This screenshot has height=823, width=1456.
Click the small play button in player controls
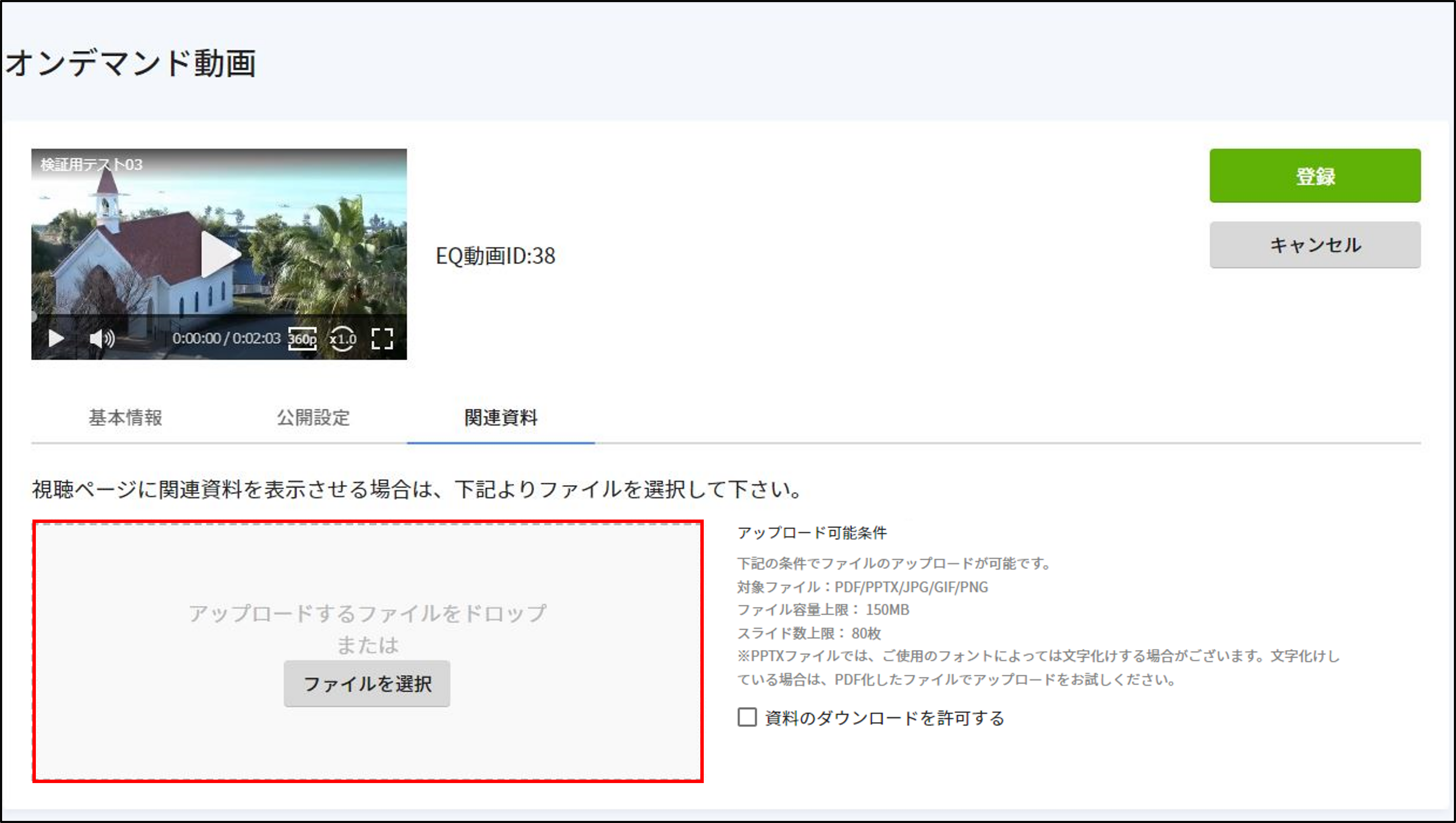[56, 338]
